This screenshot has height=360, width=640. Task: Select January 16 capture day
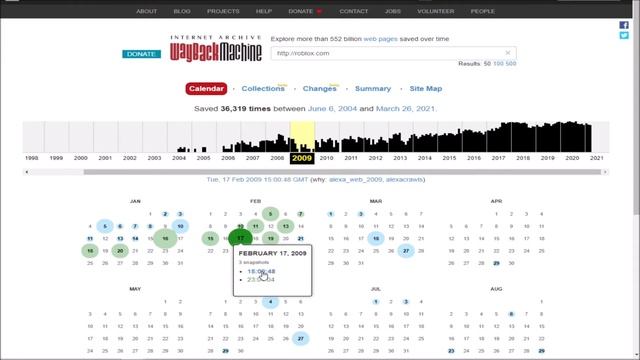pyautogui.click(x=165, y=238)
